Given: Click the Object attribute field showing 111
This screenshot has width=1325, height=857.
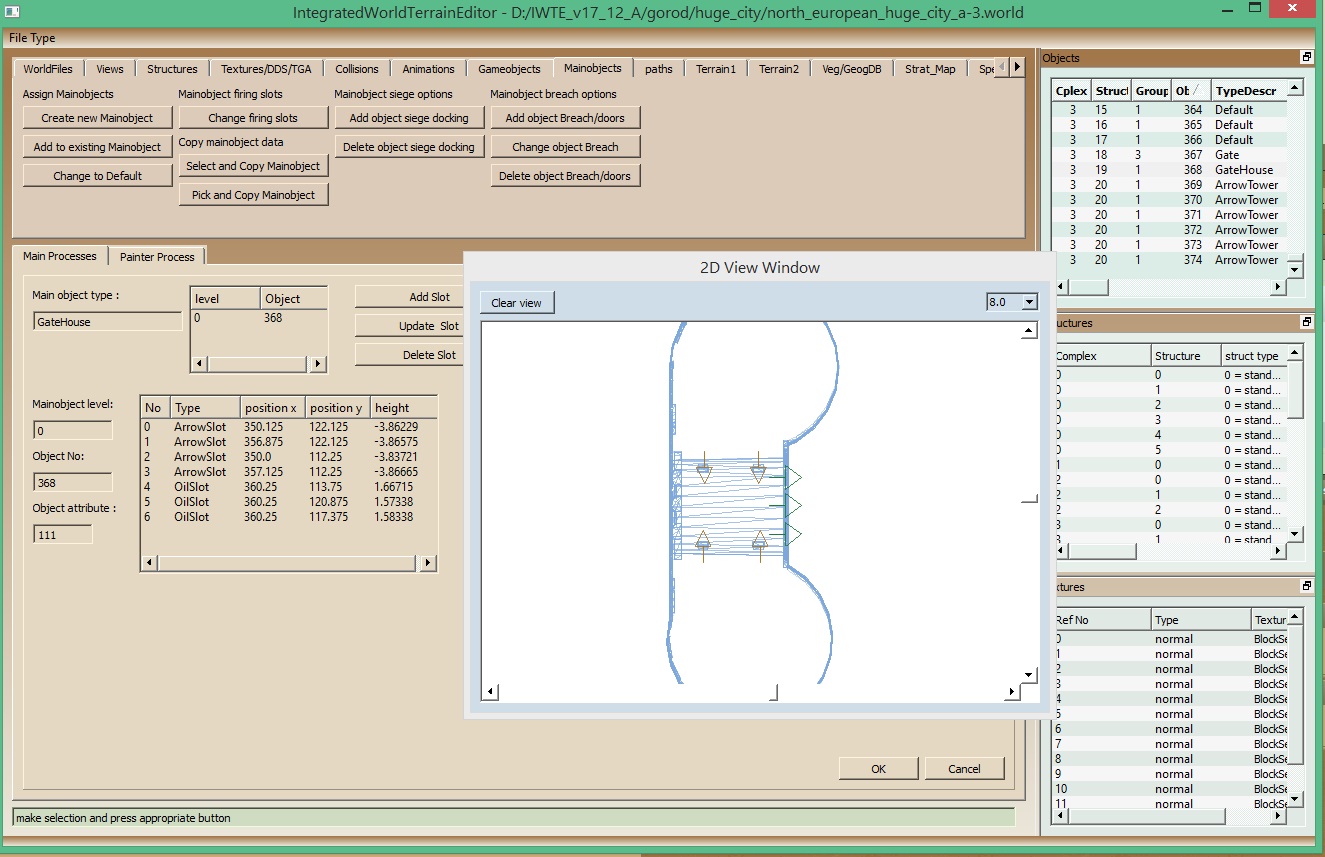Looking at the screenshot, I should [x=62, y=535].
